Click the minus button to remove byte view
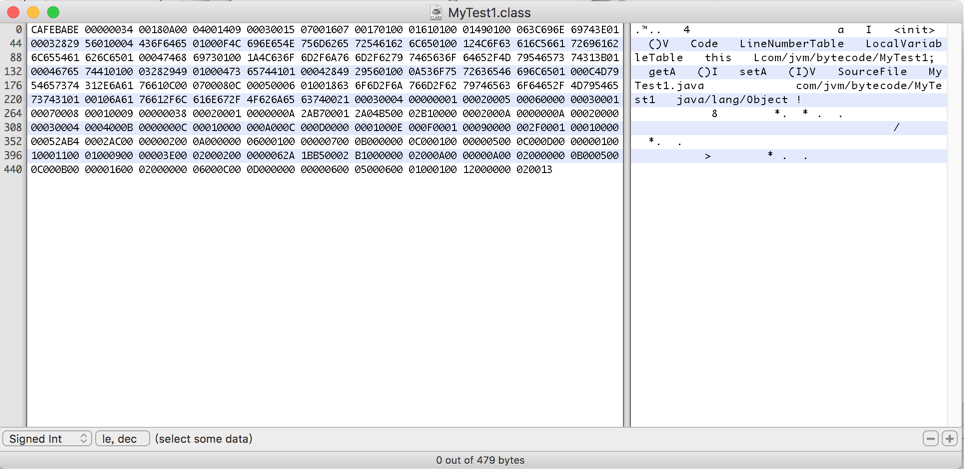964x469 pixels. [x=931, y=439]
